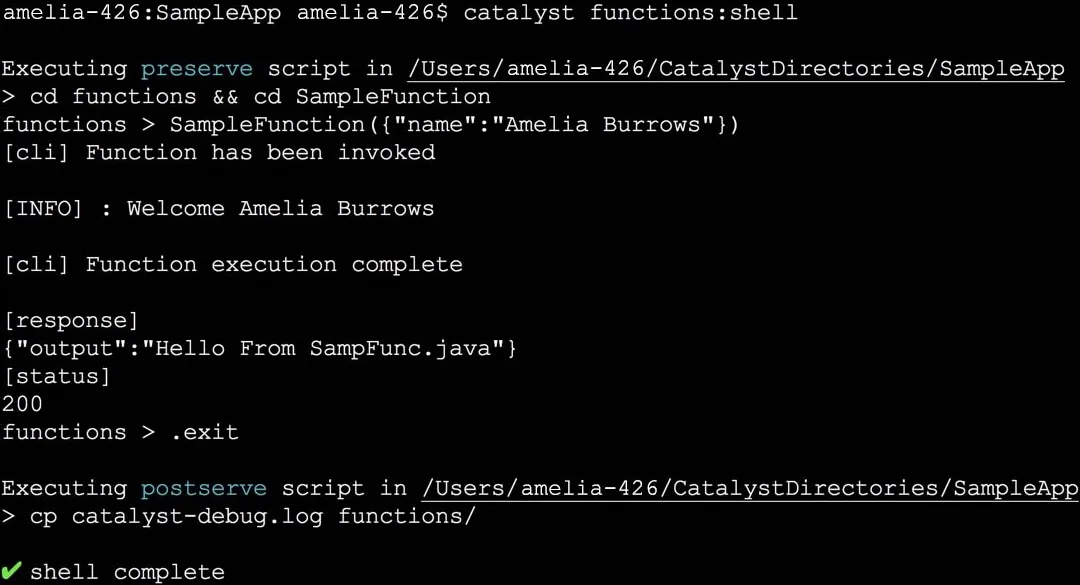This screenshot has width=1080, height=585.
Task: Click the .exit command line
Action: [x=121, y=432]
